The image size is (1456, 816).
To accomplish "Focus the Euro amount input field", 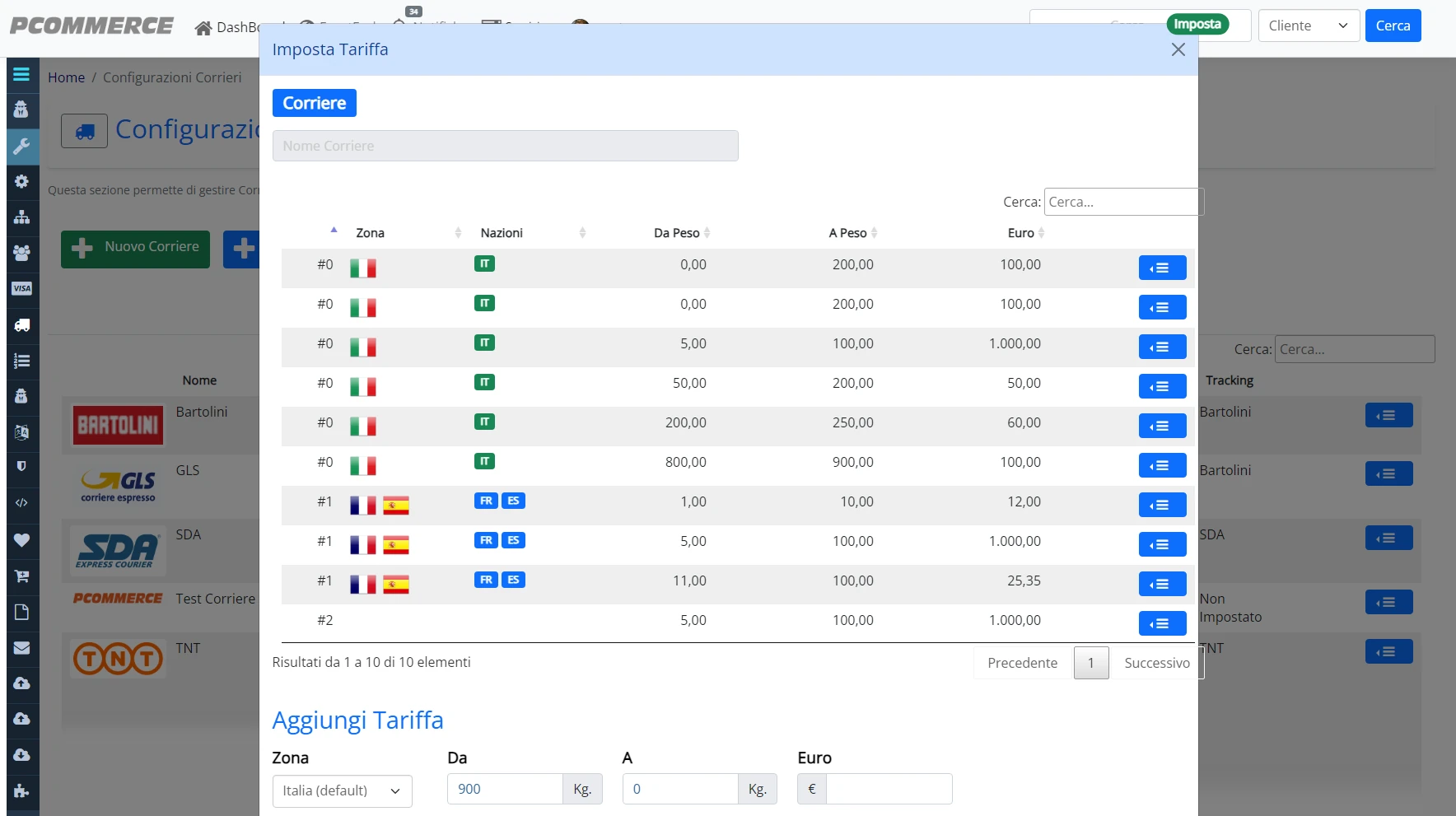I will pyautogui.click(x=889, y=789).
